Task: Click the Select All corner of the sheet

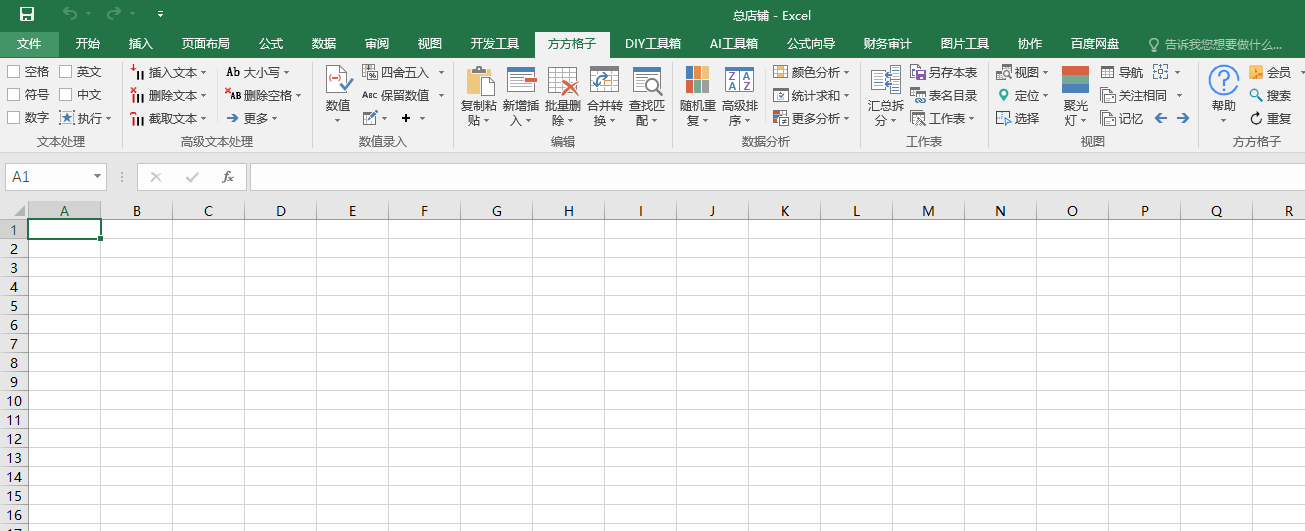Action: click(x=14, y=211)
